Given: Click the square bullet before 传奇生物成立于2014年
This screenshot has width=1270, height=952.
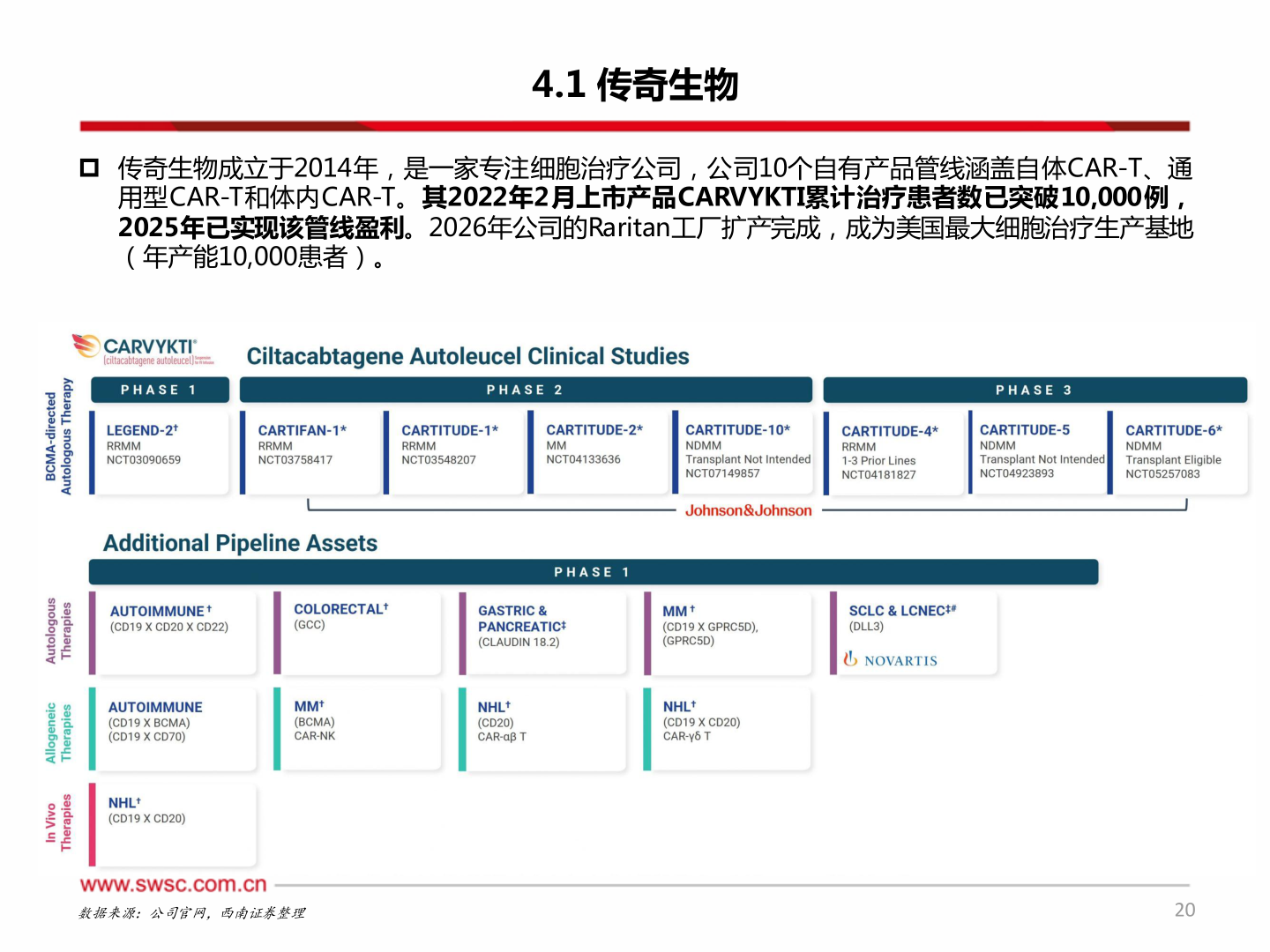Looking at the screenshot, I should 89,167.
